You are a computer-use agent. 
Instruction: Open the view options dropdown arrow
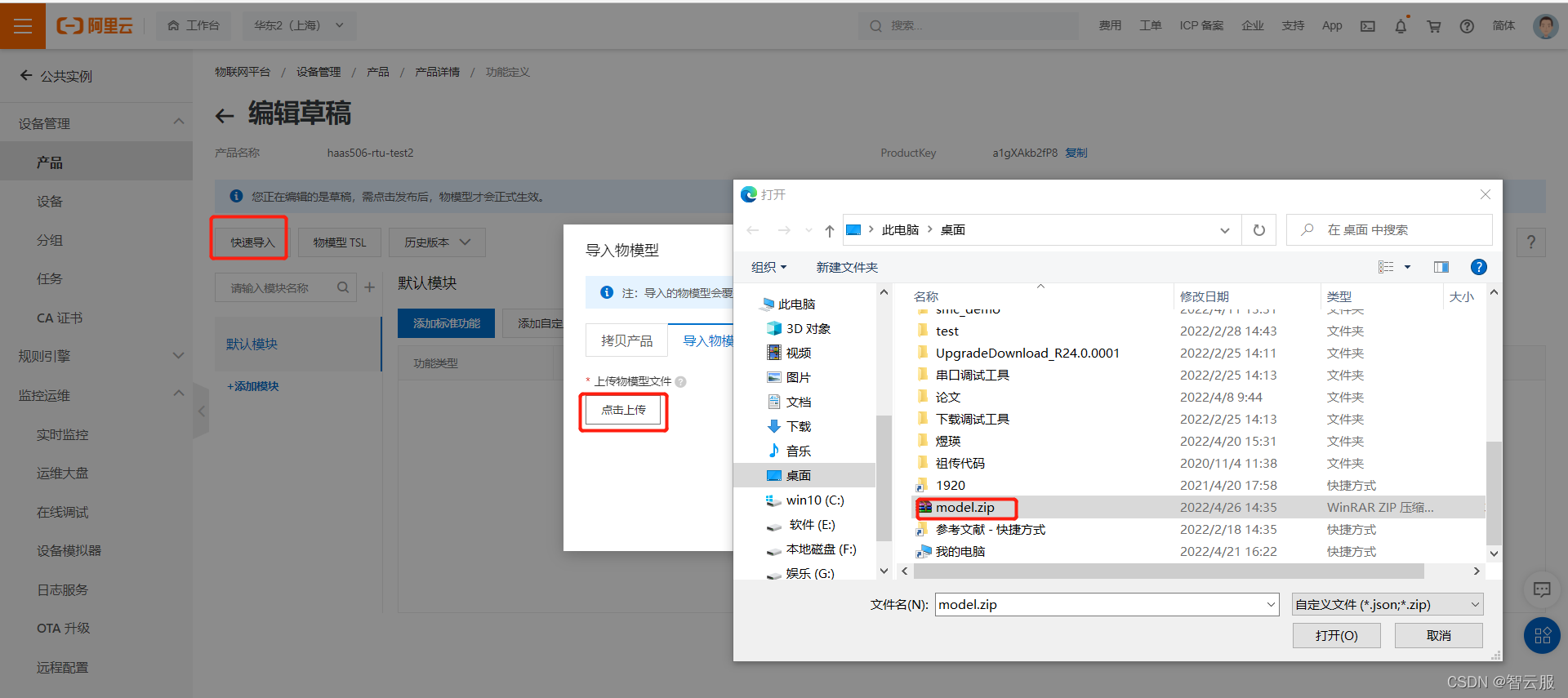1407,267
